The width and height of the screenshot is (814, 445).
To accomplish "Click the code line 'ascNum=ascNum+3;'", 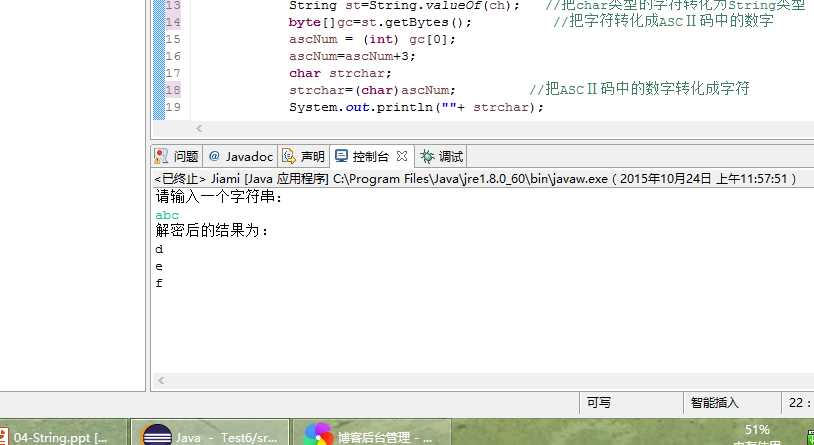I will [352, 56].
